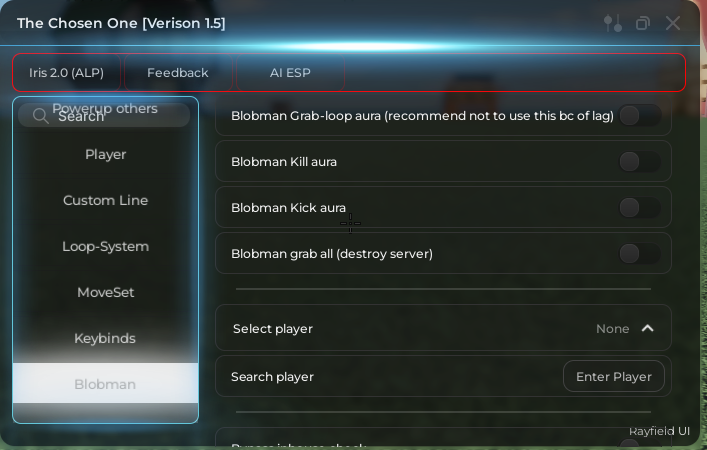Viewport: 707px width, 450px height.
Task: Click the window restore icon in title bar
Action: click(x=643, y=23)
